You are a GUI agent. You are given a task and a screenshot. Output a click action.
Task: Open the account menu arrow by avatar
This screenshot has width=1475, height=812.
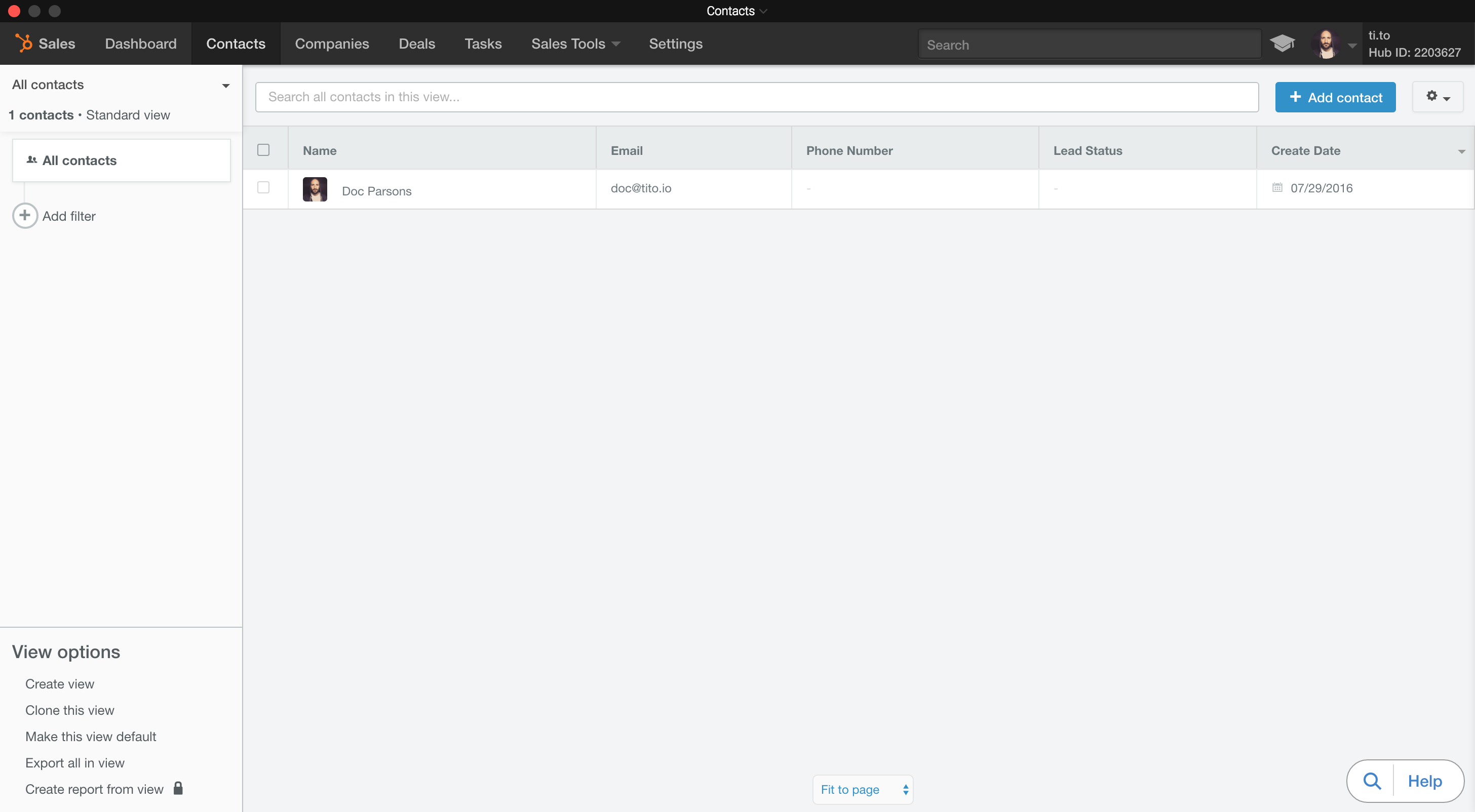tap(1352, 46)
